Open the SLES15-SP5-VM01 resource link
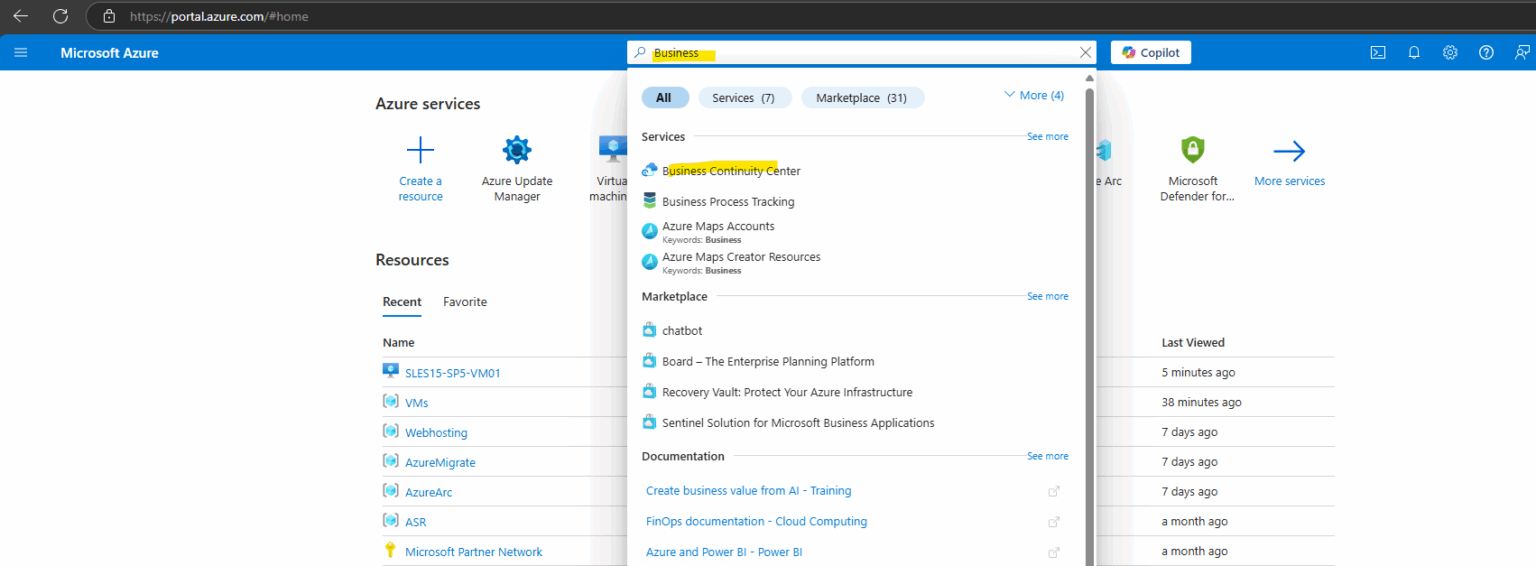Viewport: 1536px width, 566px height. pyautogui.click(x=452, y=373)
